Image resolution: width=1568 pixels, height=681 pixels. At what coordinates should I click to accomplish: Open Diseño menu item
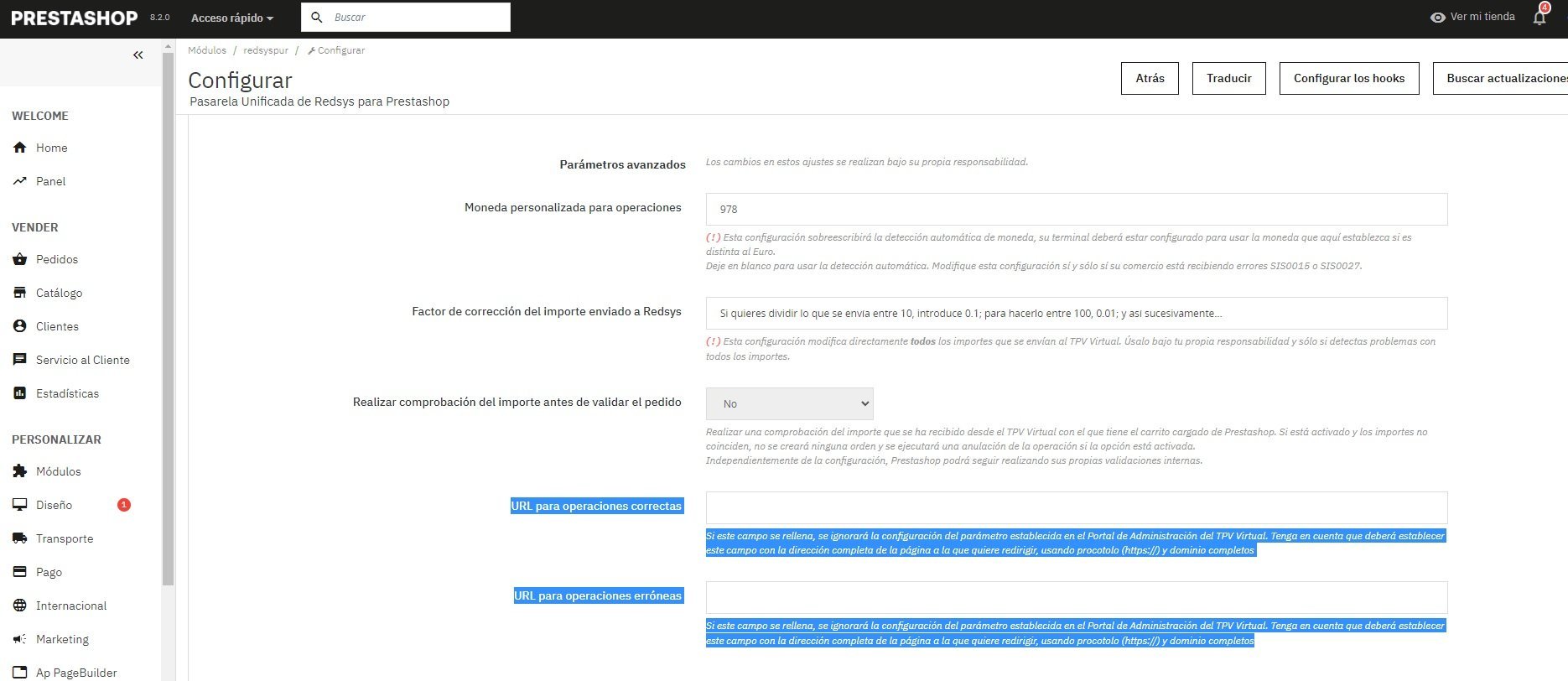[54, 505]
